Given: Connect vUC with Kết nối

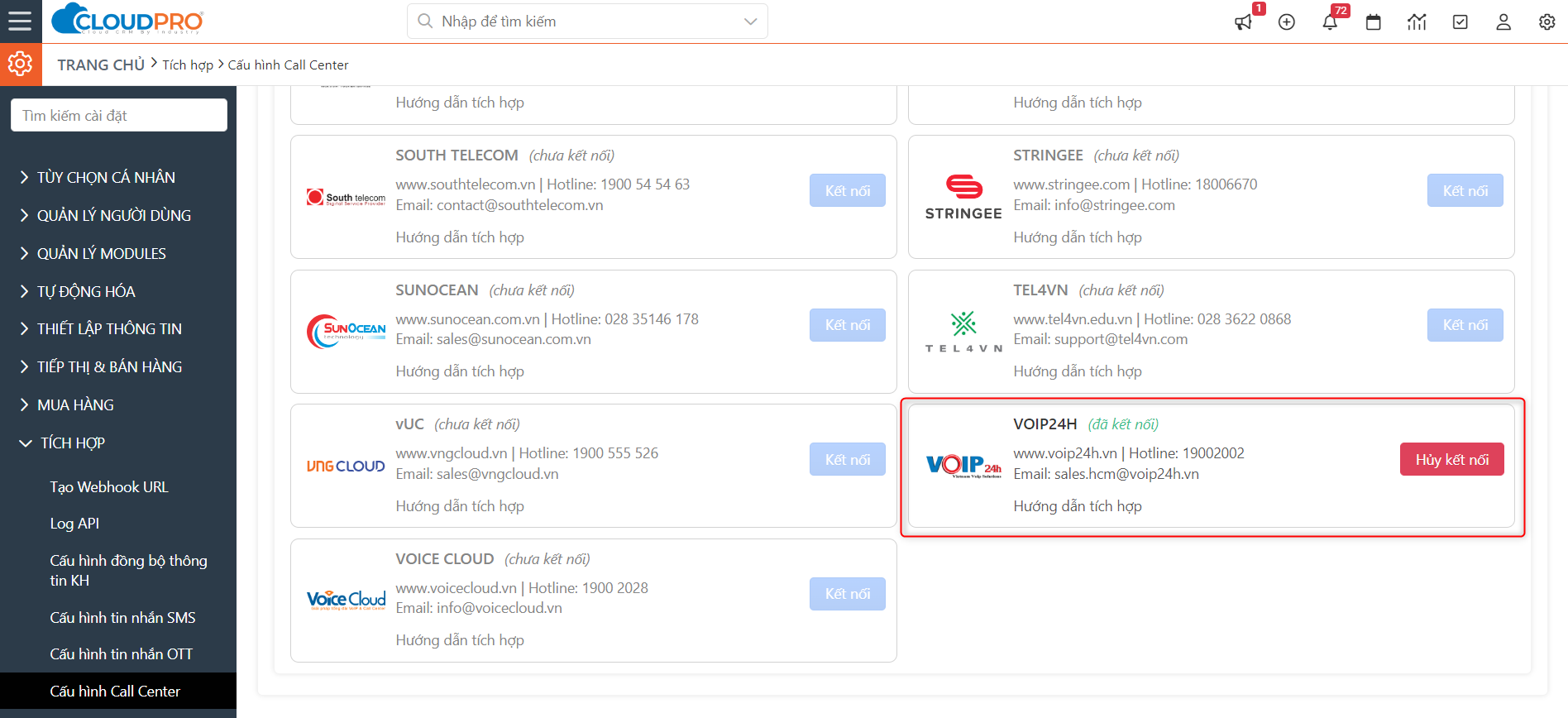Looking at the screenshot, I should coord(848,459).
